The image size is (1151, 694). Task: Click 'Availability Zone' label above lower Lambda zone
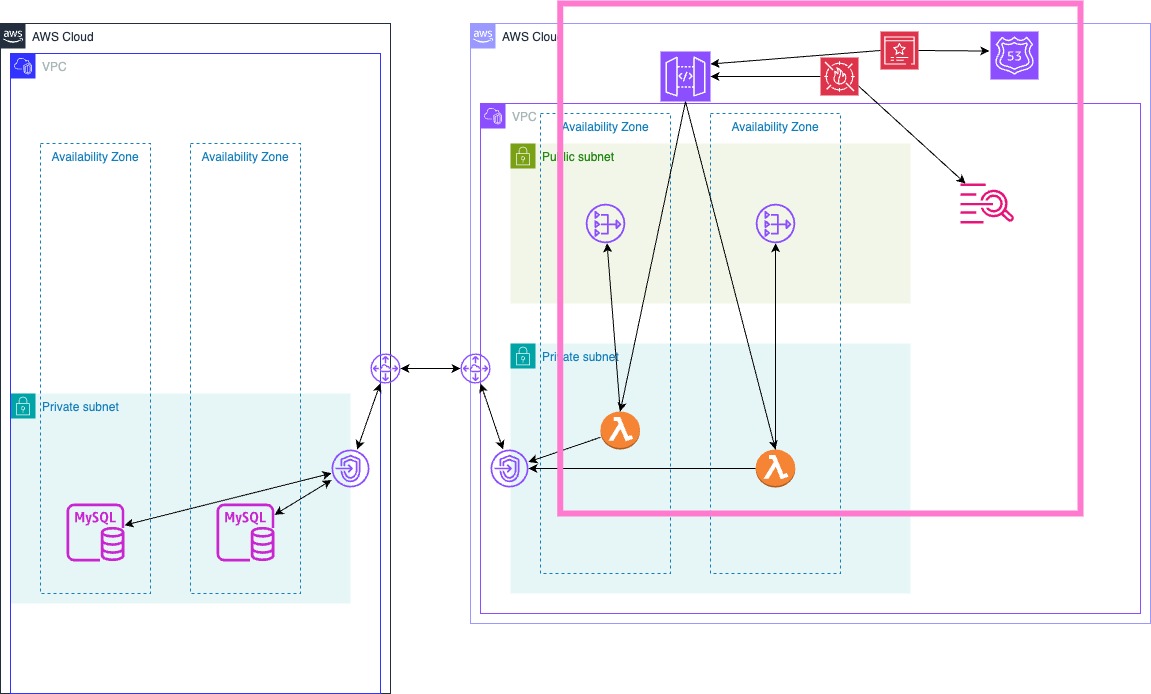pyautogui.click(x=774, y=127)
